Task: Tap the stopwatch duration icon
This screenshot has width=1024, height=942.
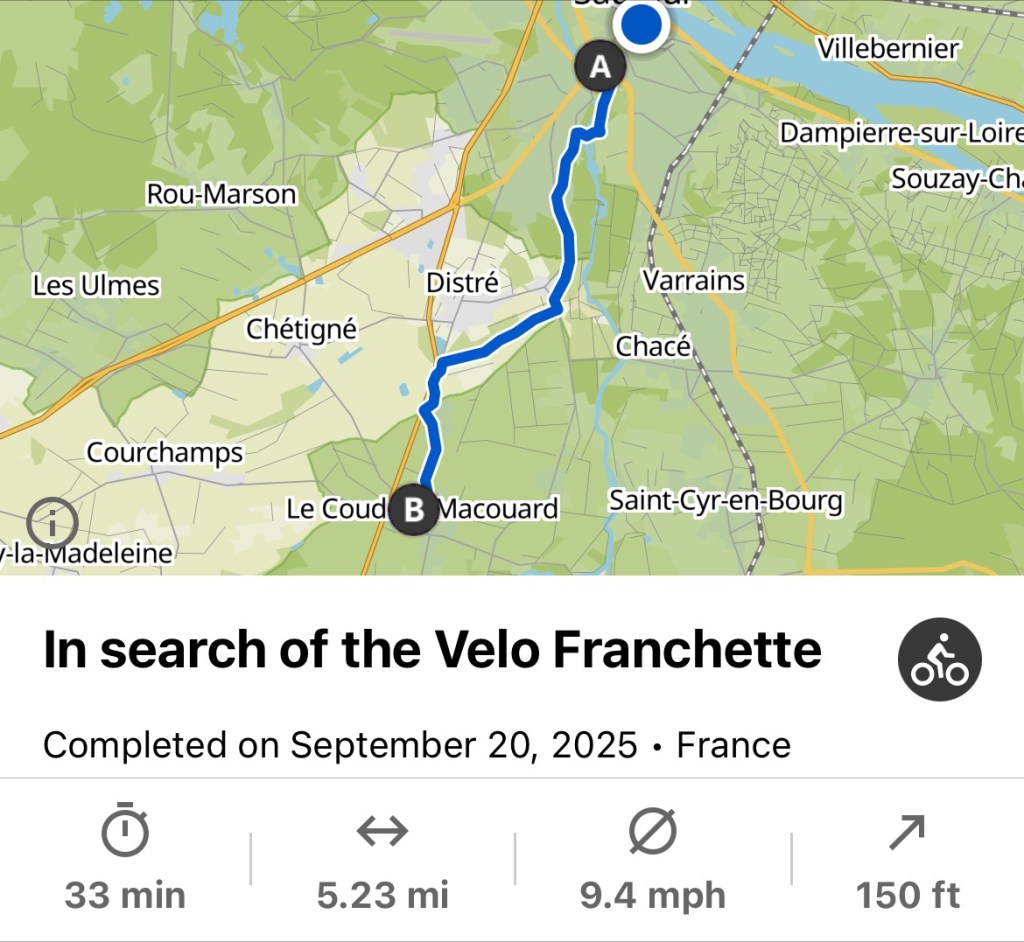Action: click(125, 831)
